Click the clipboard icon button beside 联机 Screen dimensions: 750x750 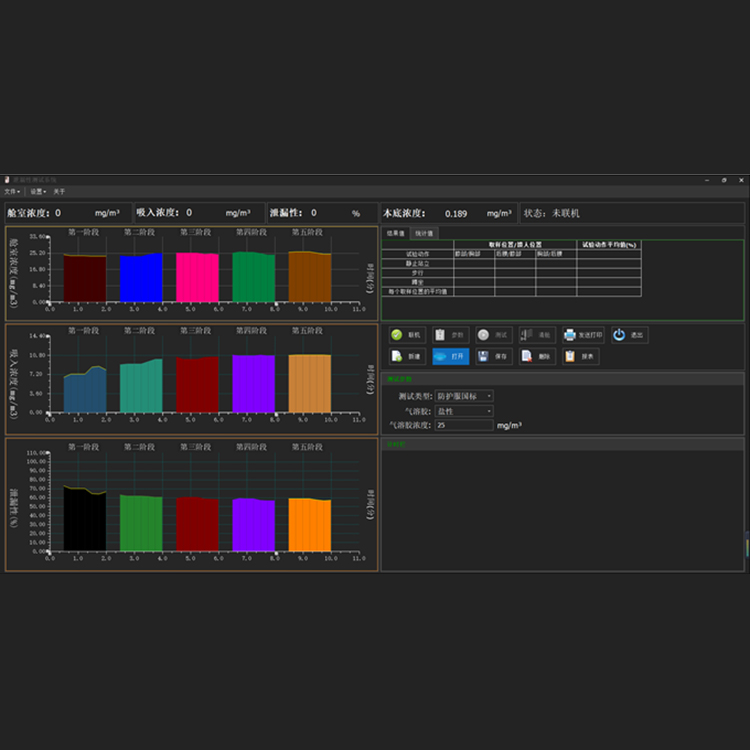(451, 335)
